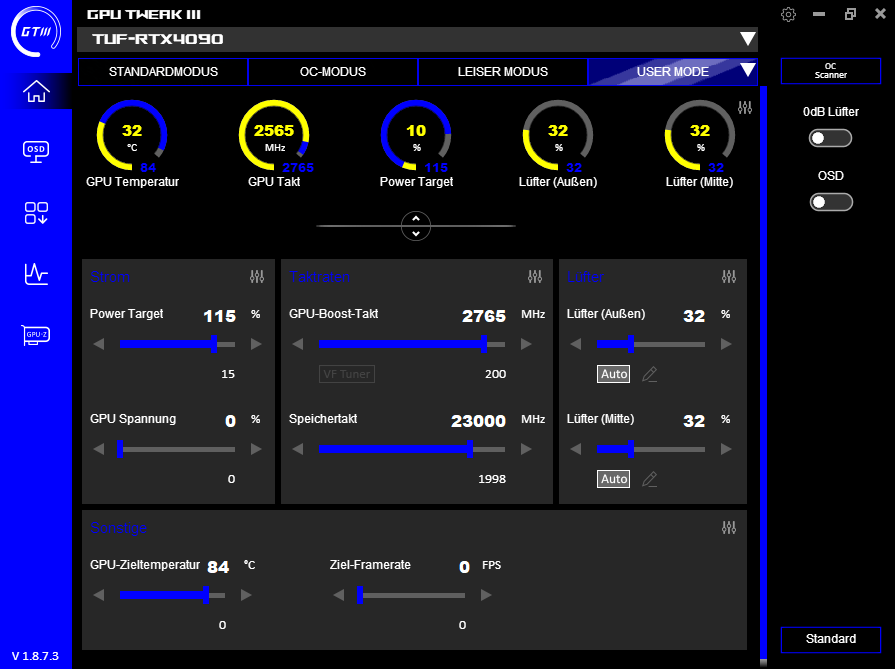Toggle Auto for Lüfter (Außen)
The width and height of the screenshot is (895, 669).
(x=614, y=374)
